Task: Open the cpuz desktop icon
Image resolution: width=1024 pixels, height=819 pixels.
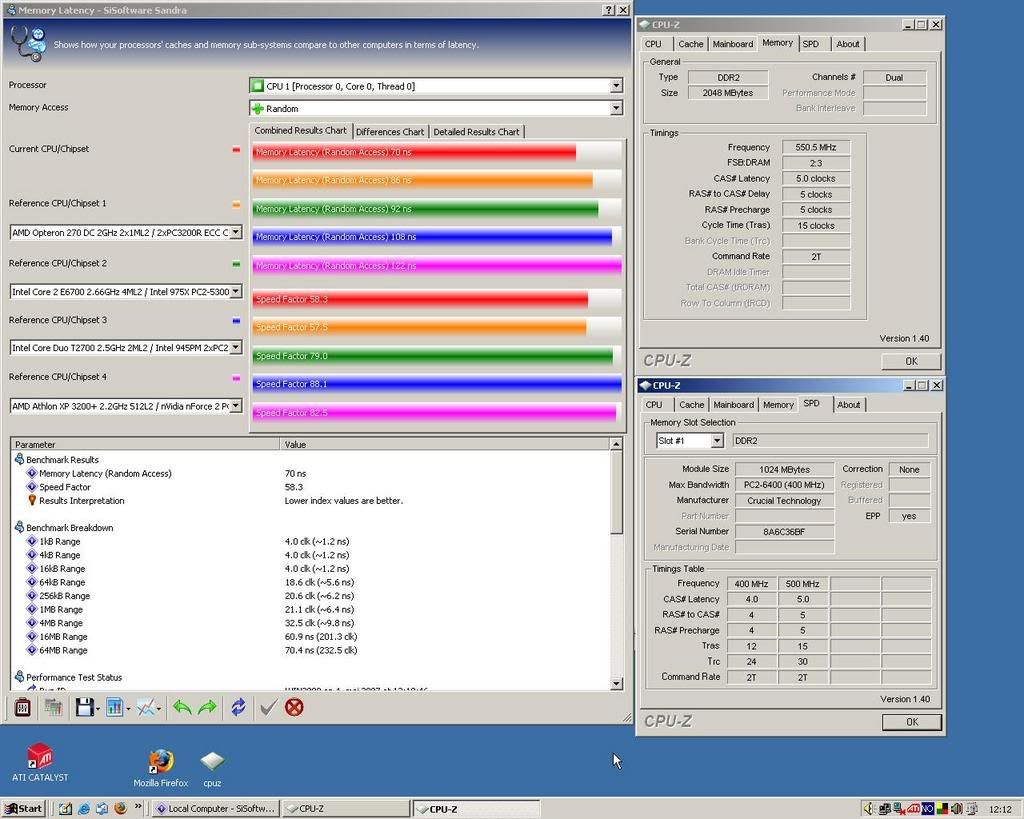Action: [x=212, y=767]
